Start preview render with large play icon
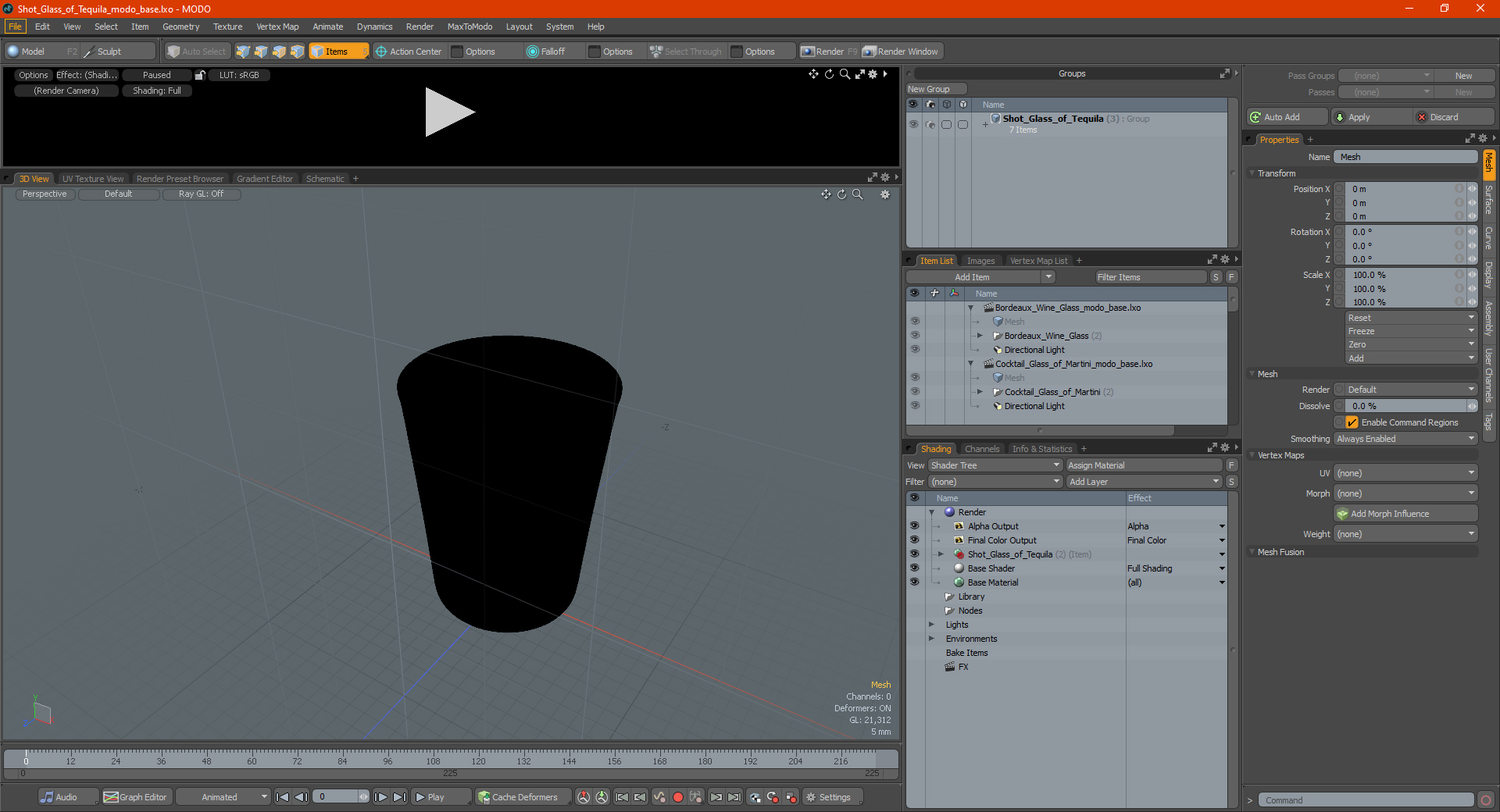Screen dimensions: 1500x812 [449, 112]
